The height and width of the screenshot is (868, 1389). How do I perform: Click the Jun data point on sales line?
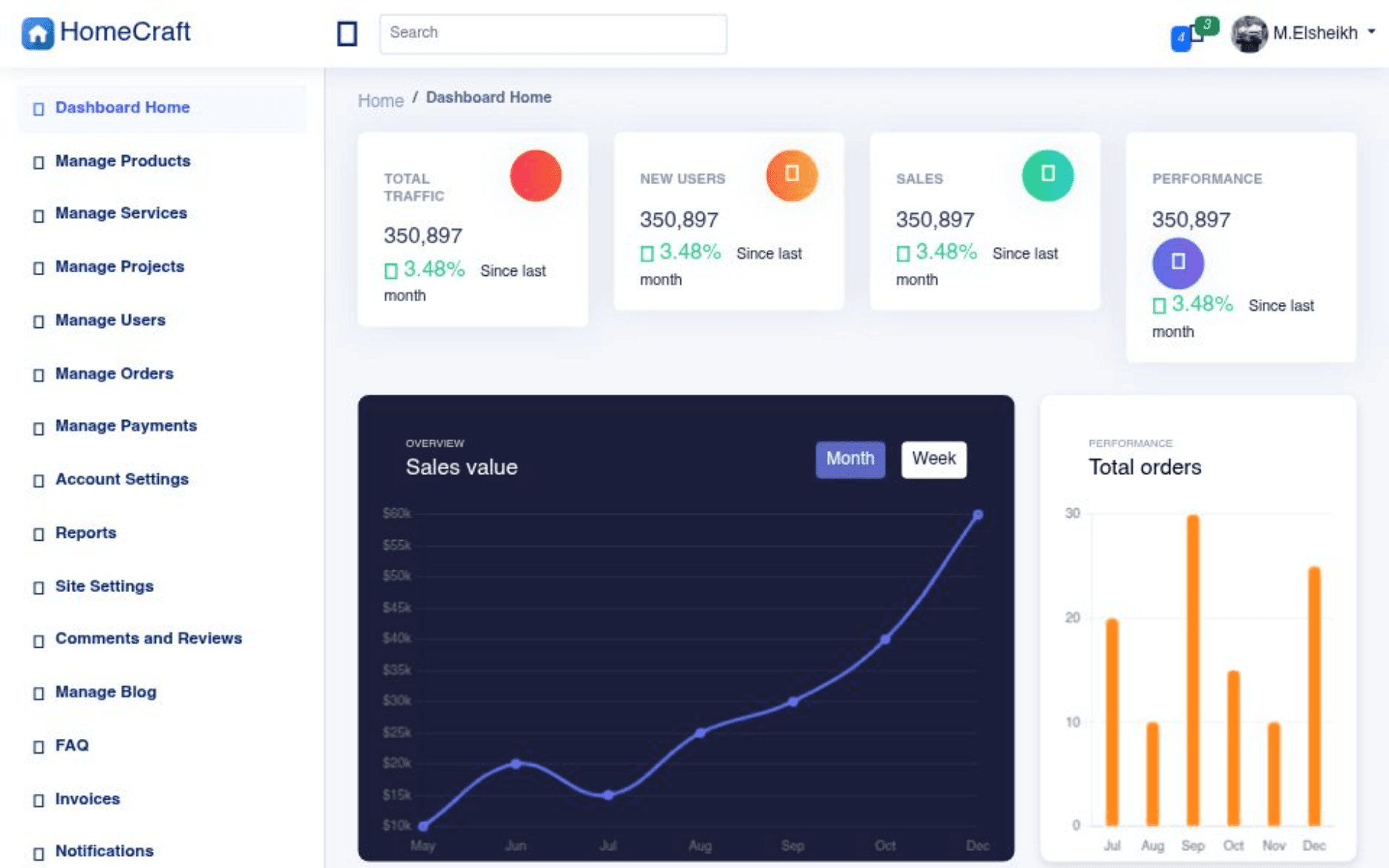tap(516, 763)
